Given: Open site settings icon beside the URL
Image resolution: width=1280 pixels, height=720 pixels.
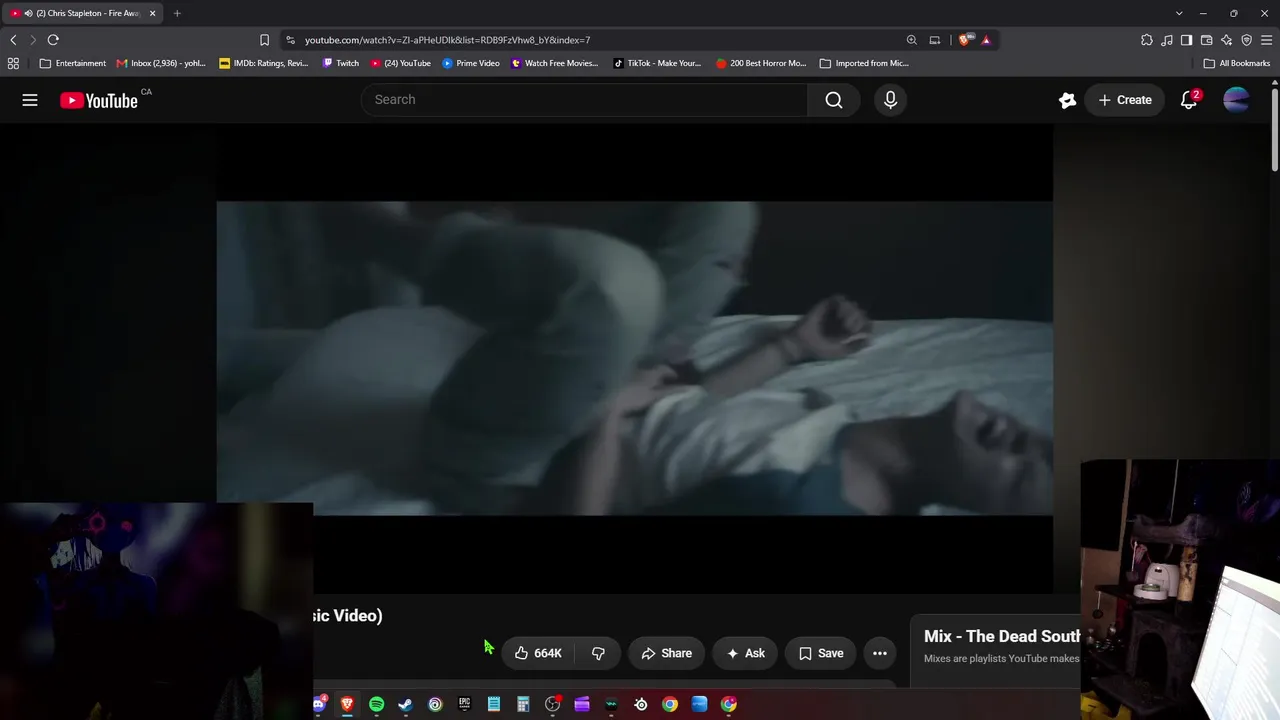Looking at the screenshot, I should tap(290, 40).
